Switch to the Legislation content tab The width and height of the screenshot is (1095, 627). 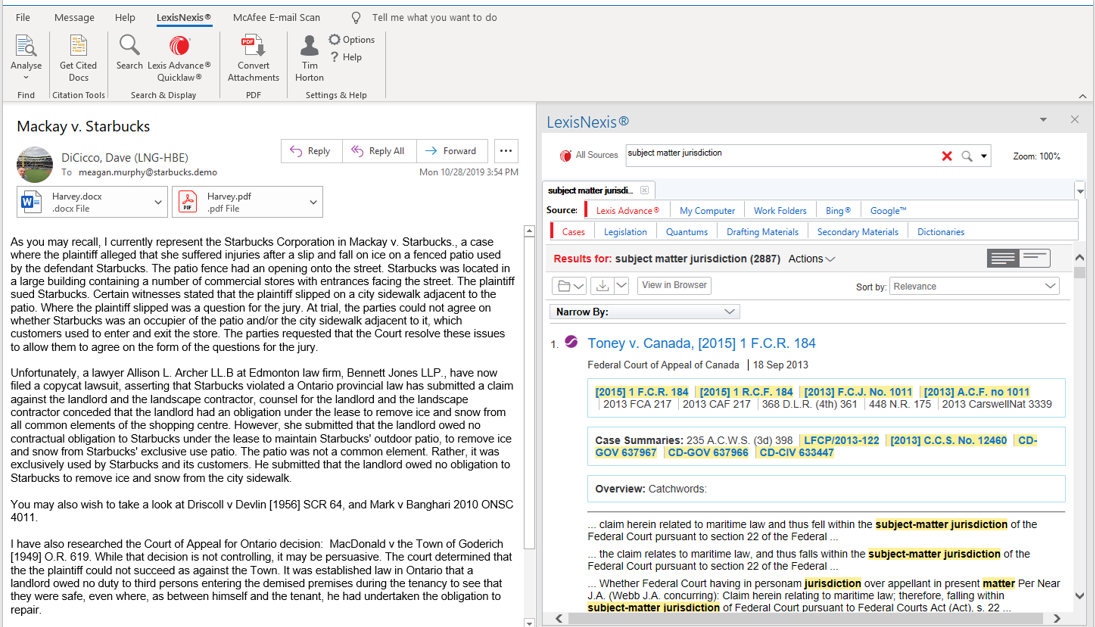(x=625, y=232)
